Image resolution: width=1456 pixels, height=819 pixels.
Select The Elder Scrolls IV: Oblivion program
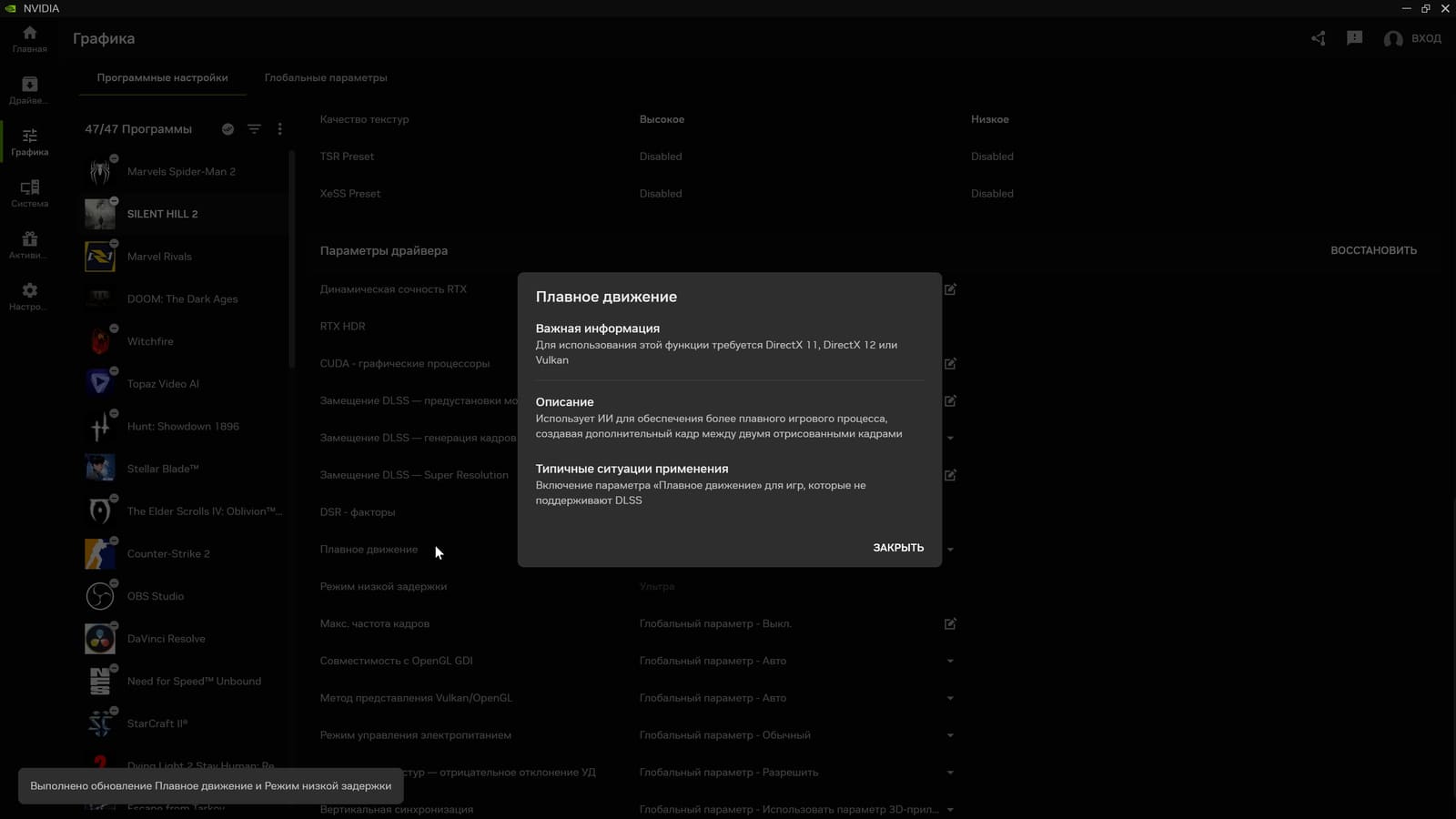(x=186, y=511)
